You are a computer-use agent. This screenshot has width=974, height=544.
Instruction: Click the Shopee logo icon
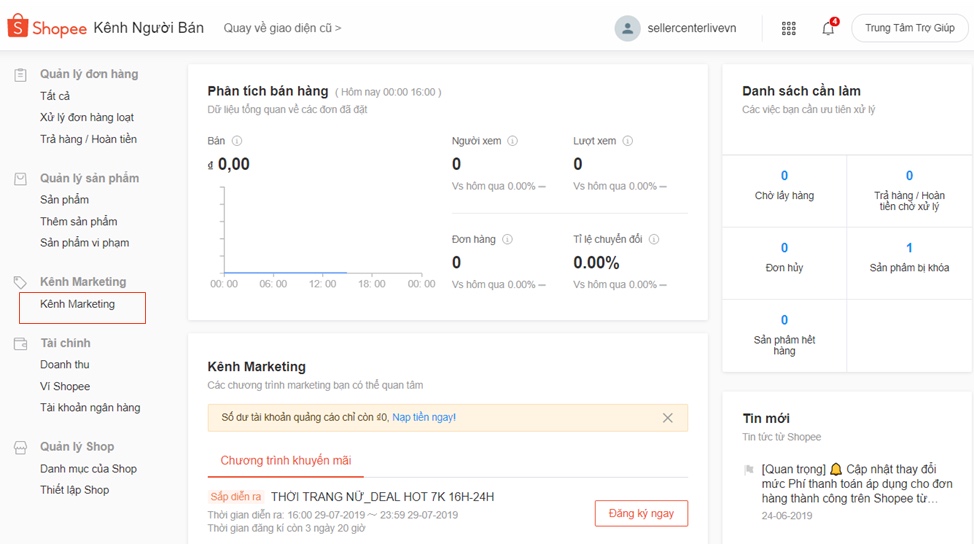coord(18,27)
